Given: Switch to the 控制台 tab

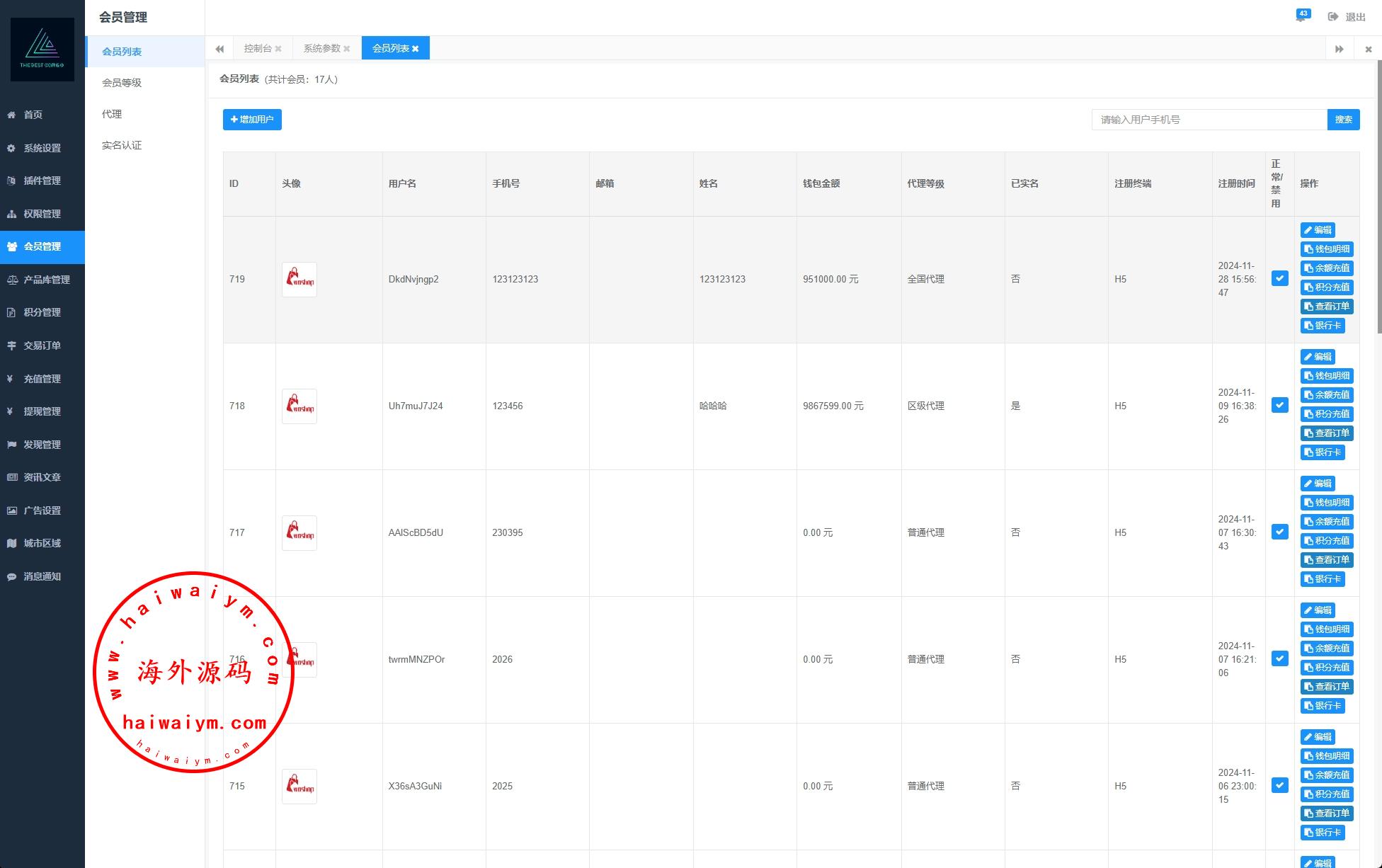Looking at the screenshot, I should coord(257,48).
